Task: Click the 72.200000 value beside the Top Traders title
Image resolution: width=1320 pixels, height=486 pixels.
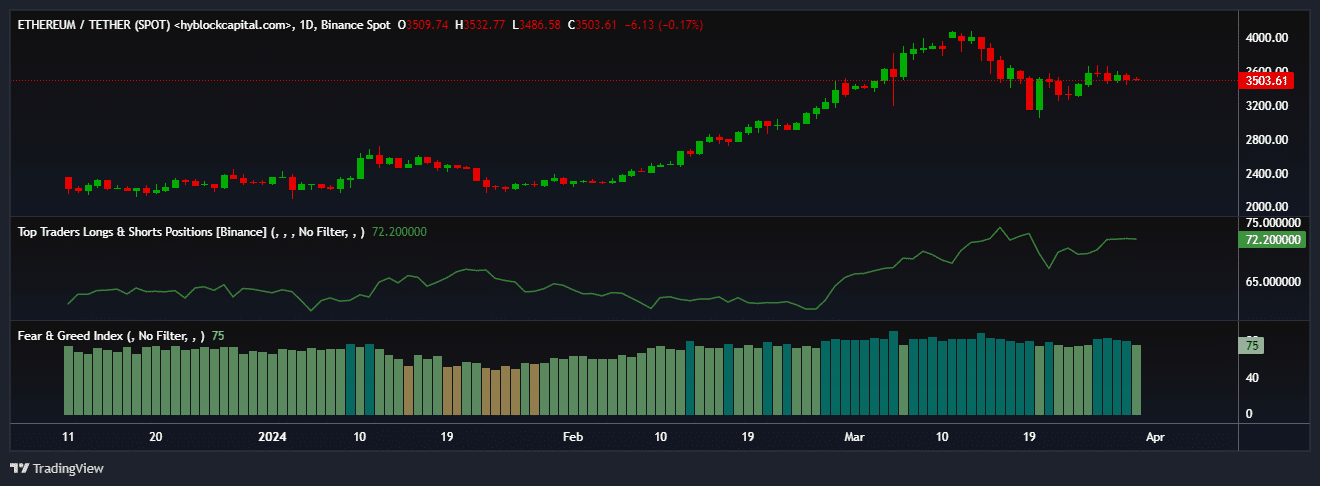Action: pos(399,232)
